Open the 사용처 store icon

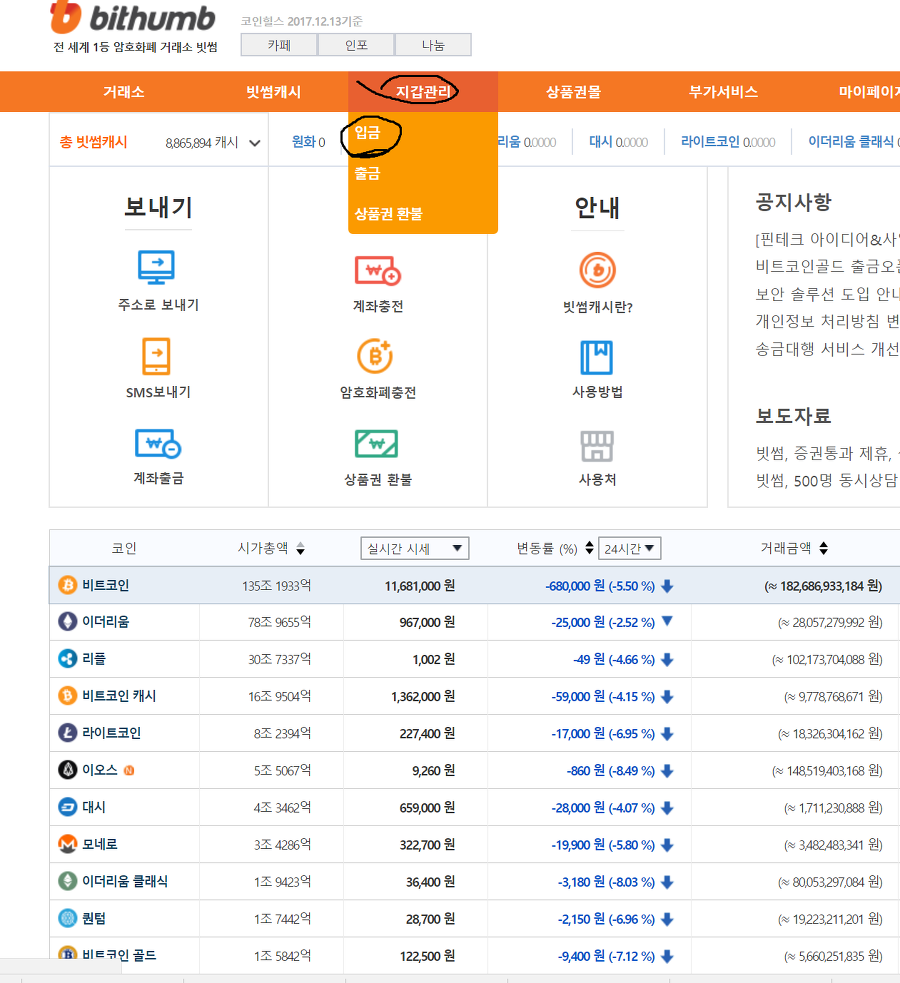pos(596,445)
